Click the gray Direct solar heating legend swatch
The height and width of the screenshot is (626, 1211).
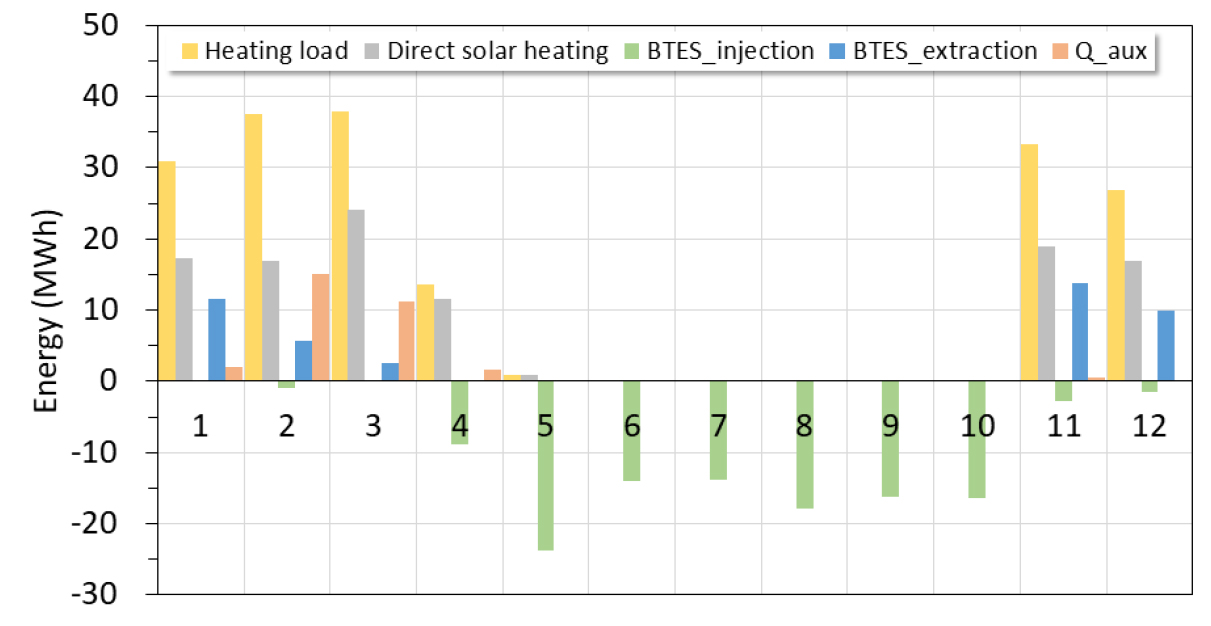[371, 51]
